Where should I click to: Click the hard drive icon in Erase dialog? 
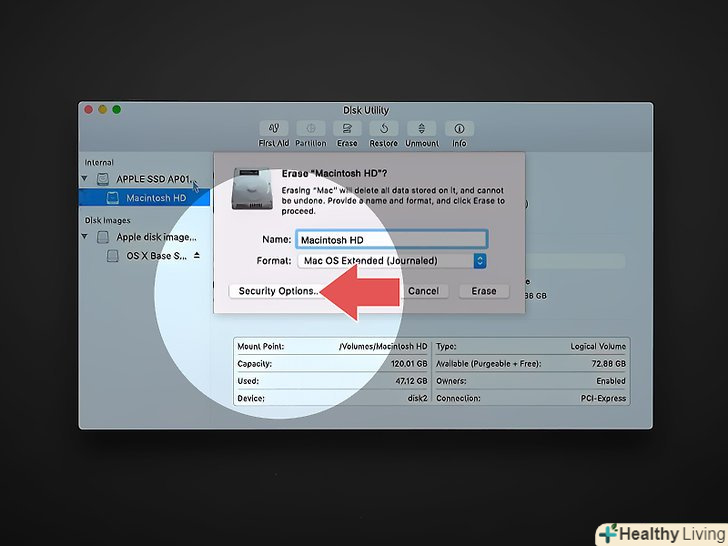pos(252,188)
